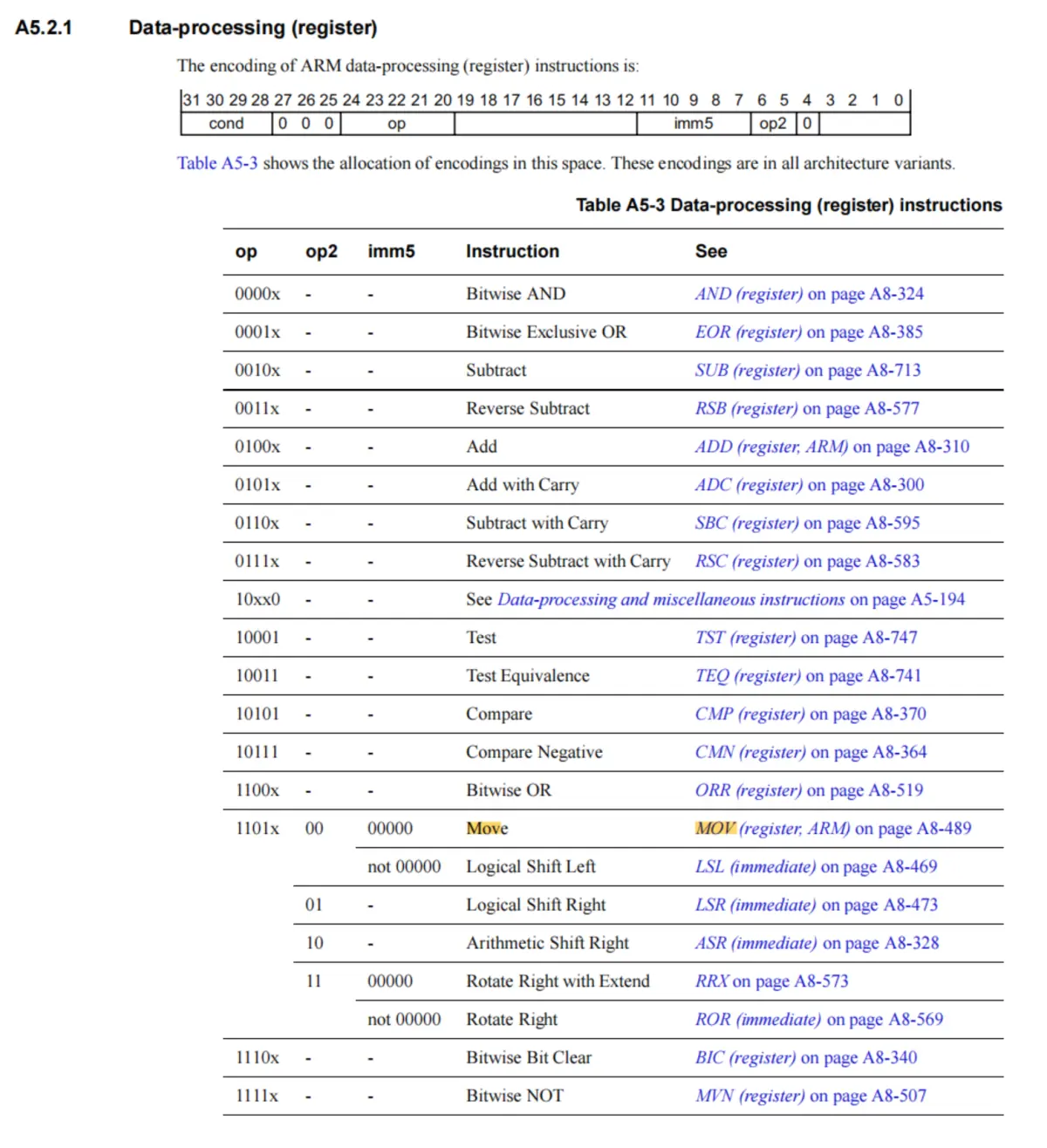Open ADC (register) on page A8-300
The height and width of the screenshot is (1148, 1047).
810,486
